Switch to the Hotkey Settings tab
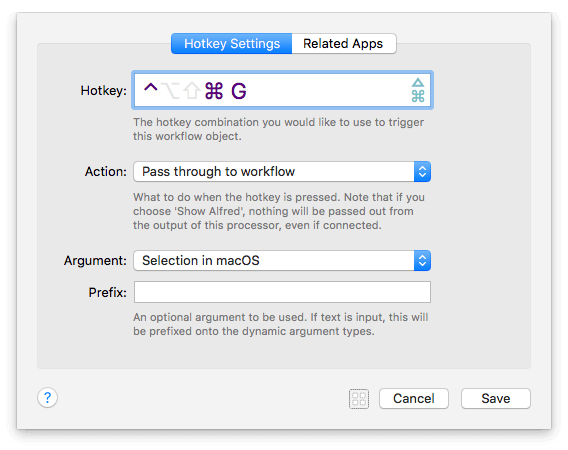This screenshot has height=450, width=568. [x=231, y=43]
